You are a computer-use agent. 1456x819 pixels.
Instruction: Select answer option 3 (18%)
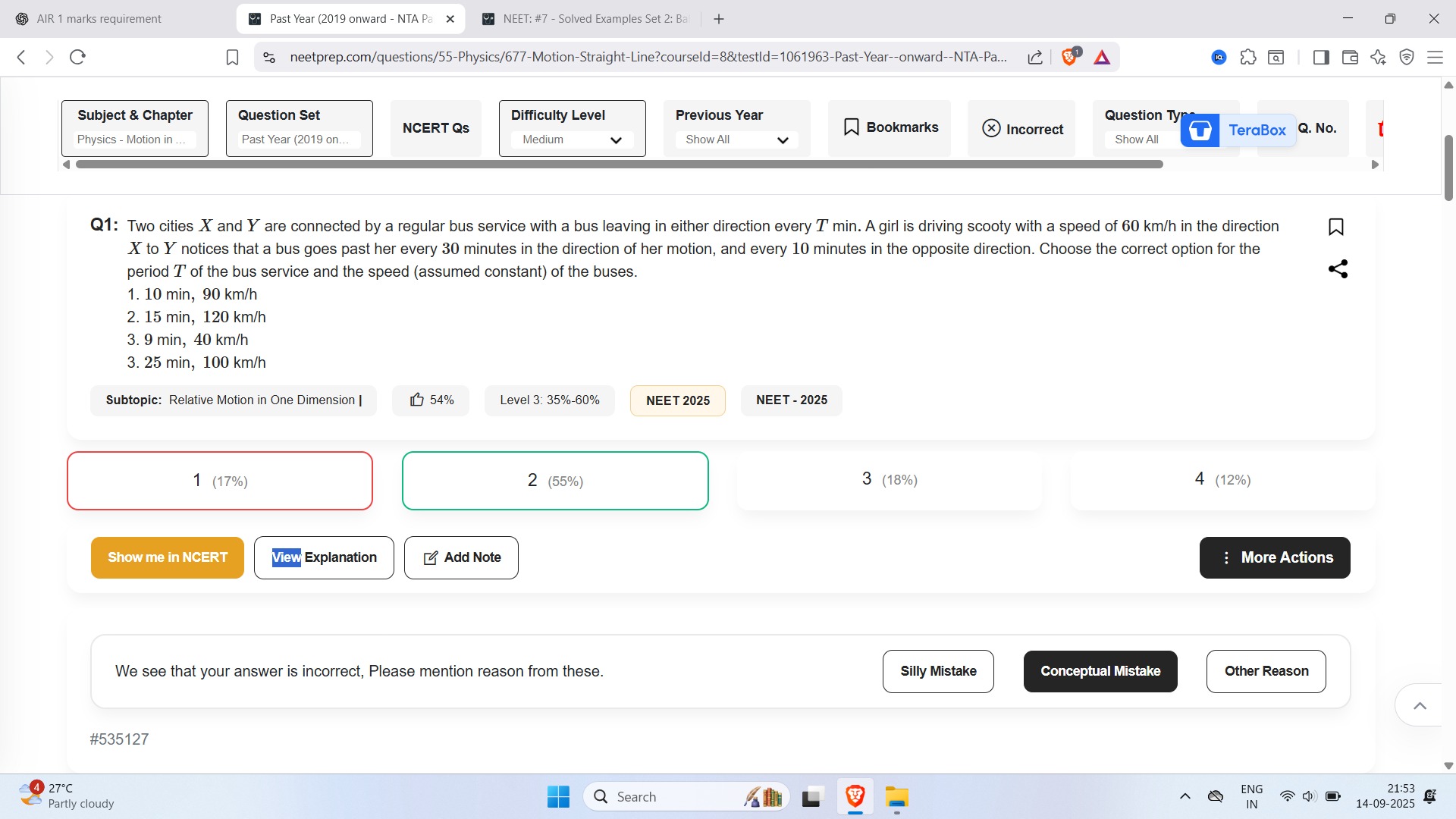(x=889, y=479)
